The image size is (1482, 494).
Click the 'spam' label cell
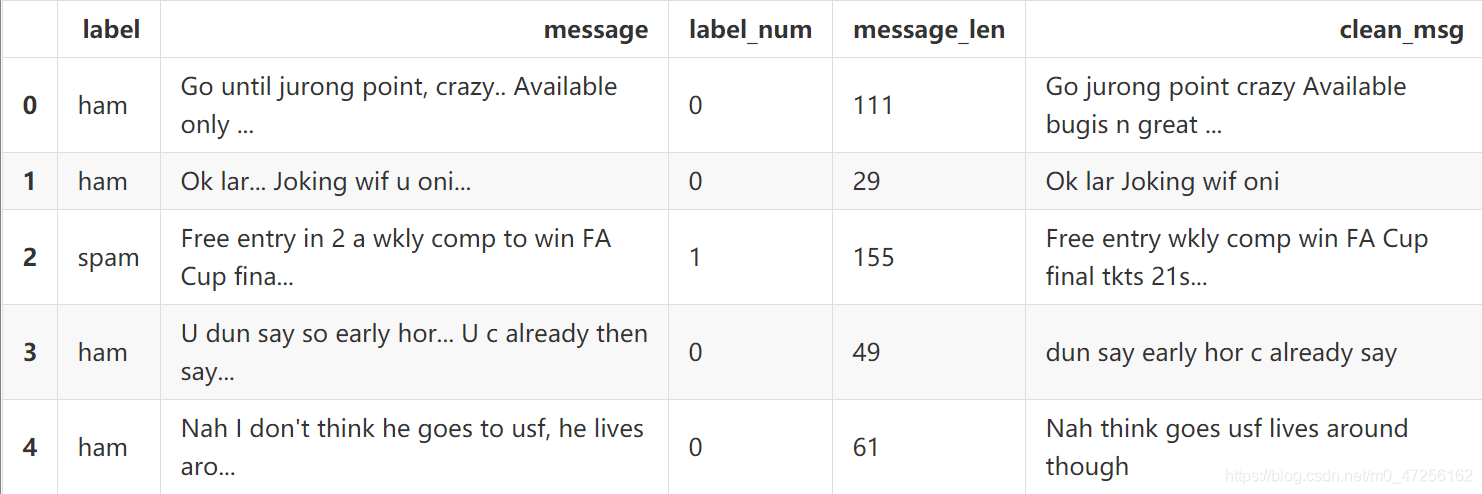[108, 257]
